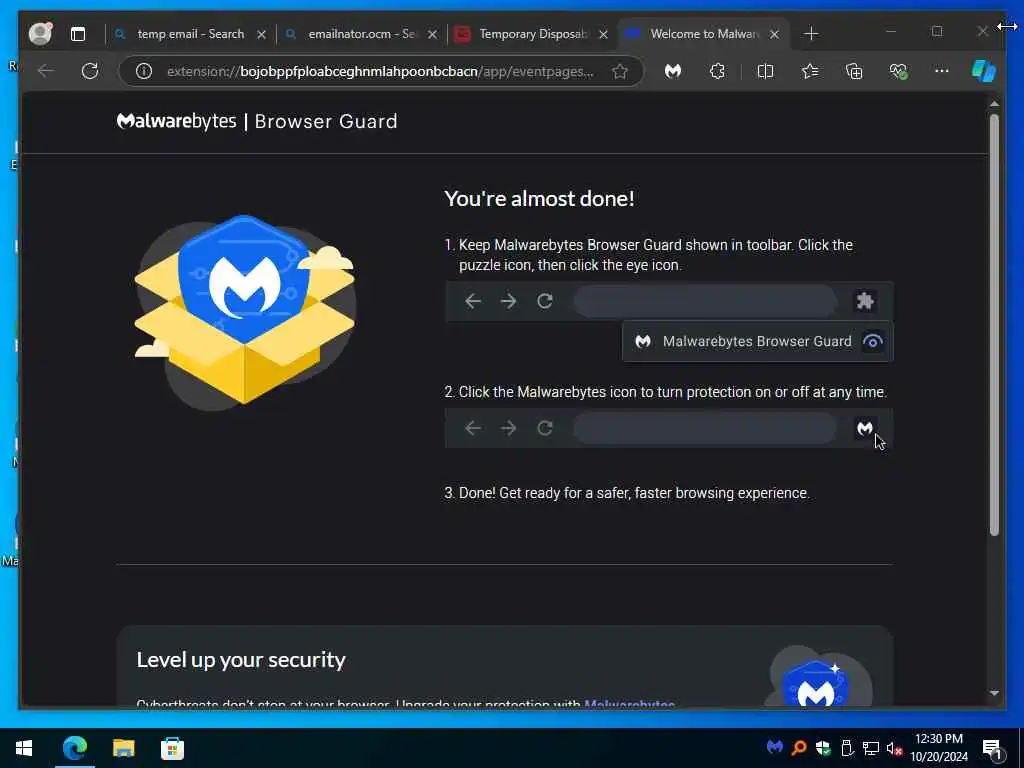Close the emailnator.ocm tab
The height and width of the screenshot is (768, 1024).
(x=432, y=35)
